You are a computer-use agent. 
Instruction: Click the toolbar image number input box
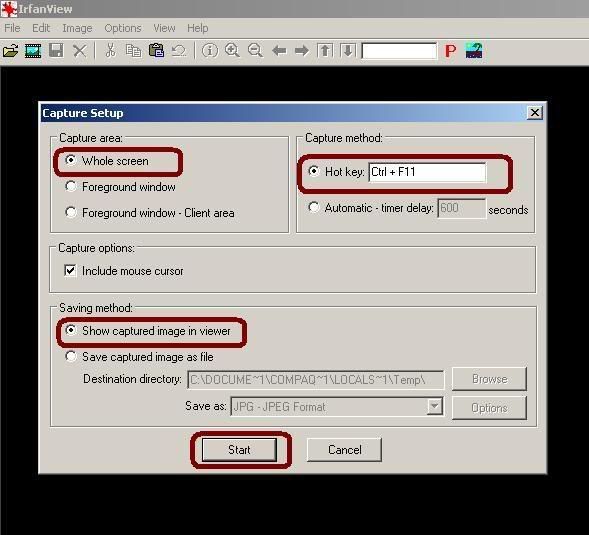click(399, 50)
